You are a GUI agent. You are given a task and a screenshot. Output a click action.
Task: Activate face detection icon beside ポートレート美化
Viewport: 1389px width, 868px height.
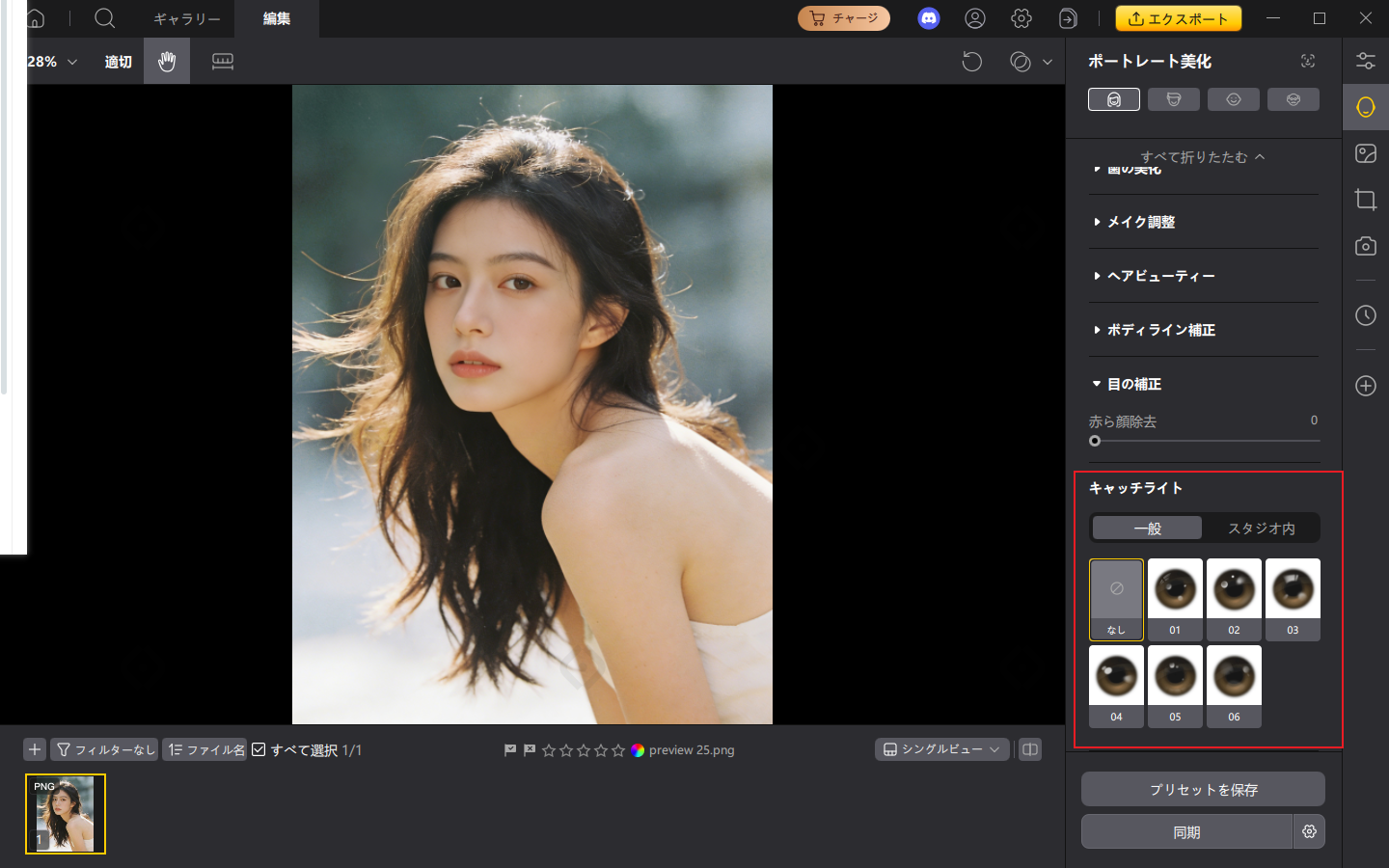click(1307, 61)
